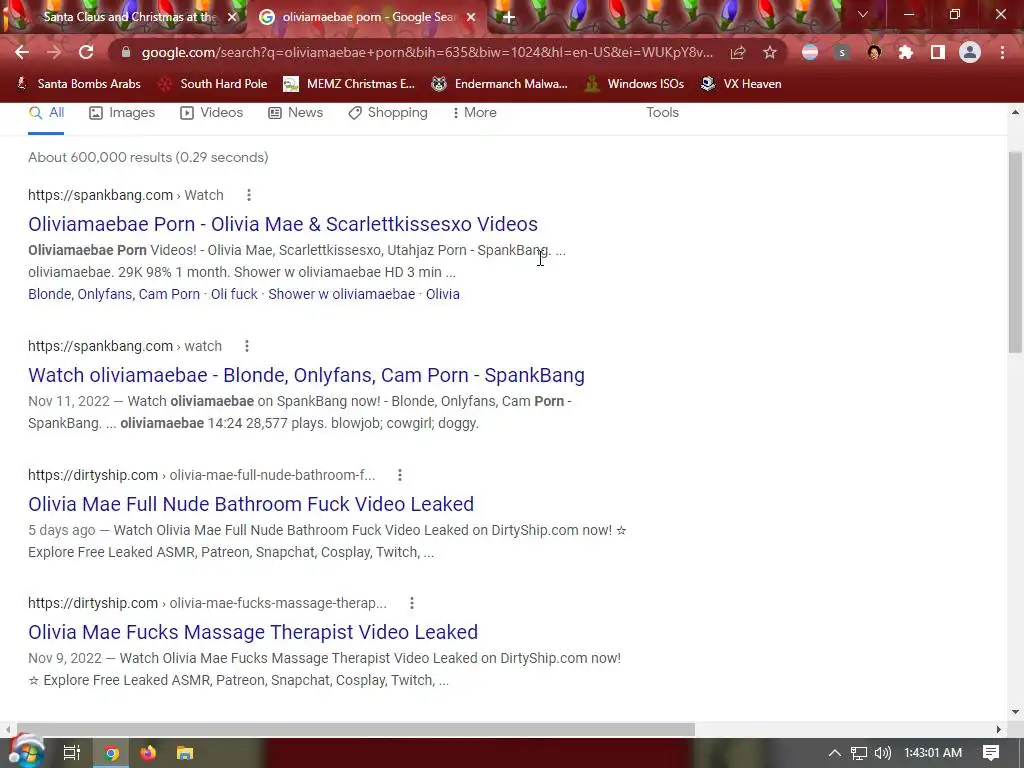
Task: Open Chrome from the taskbar
Action: coord(112,753)
